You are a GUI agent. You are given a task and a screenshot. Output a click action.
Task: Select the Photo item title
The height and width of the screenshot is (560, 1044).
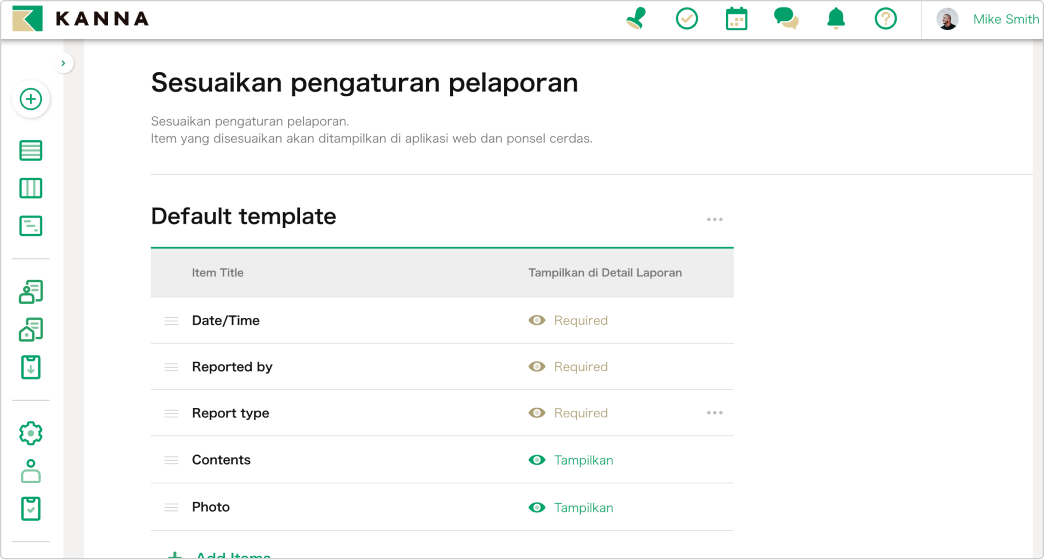210,507
